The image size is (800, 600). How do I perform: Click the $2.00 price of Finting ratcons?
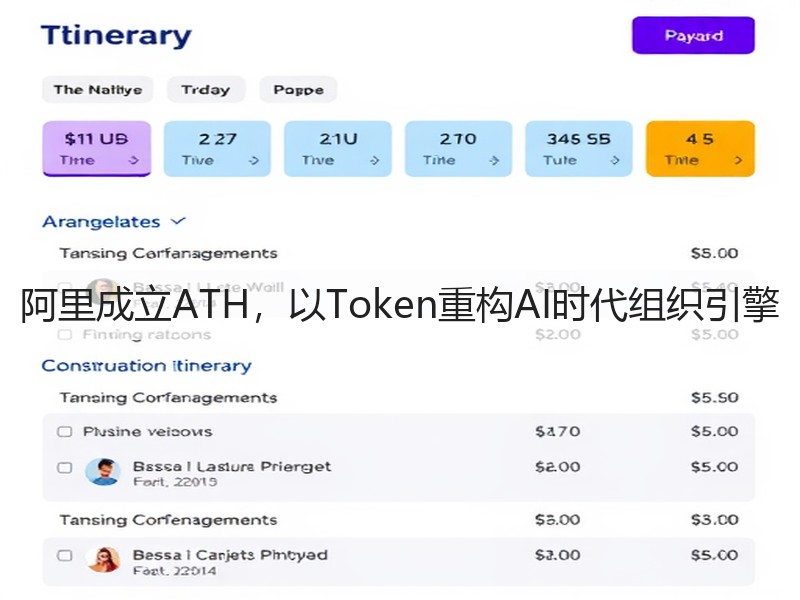pos(558,335)
